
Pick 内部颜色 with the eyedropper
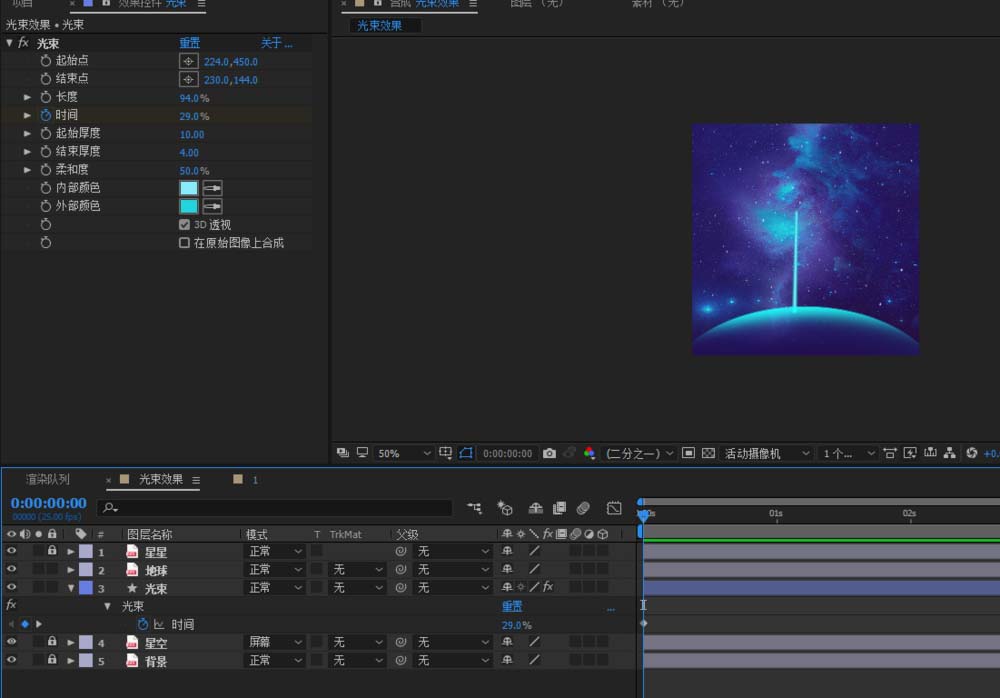212,188
